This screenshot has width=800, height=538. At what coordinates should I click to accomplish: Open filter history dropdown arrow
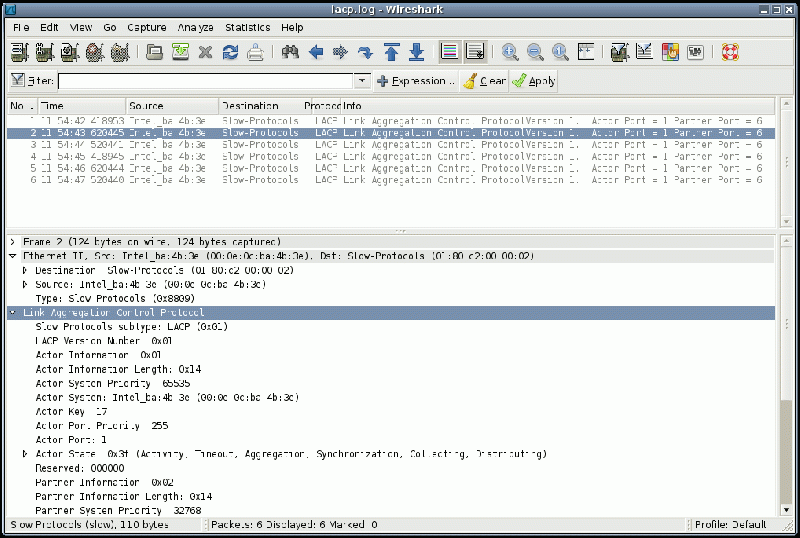pyautogui.click(x=362, y=81)
